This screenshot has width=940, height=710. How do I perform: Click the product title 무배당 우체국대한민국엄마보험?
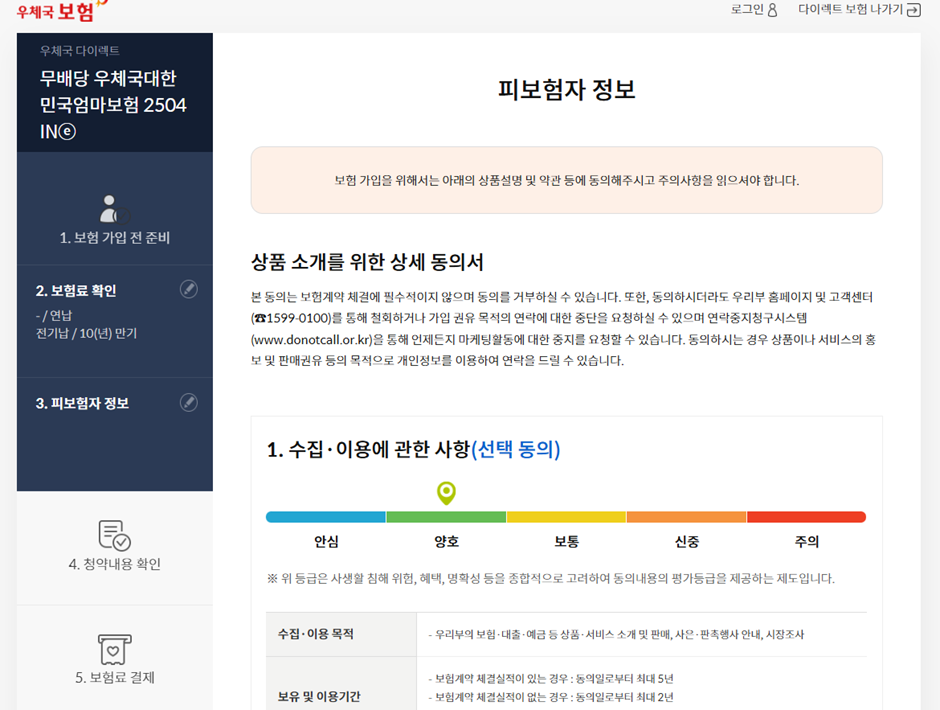(x=113, y=104)
